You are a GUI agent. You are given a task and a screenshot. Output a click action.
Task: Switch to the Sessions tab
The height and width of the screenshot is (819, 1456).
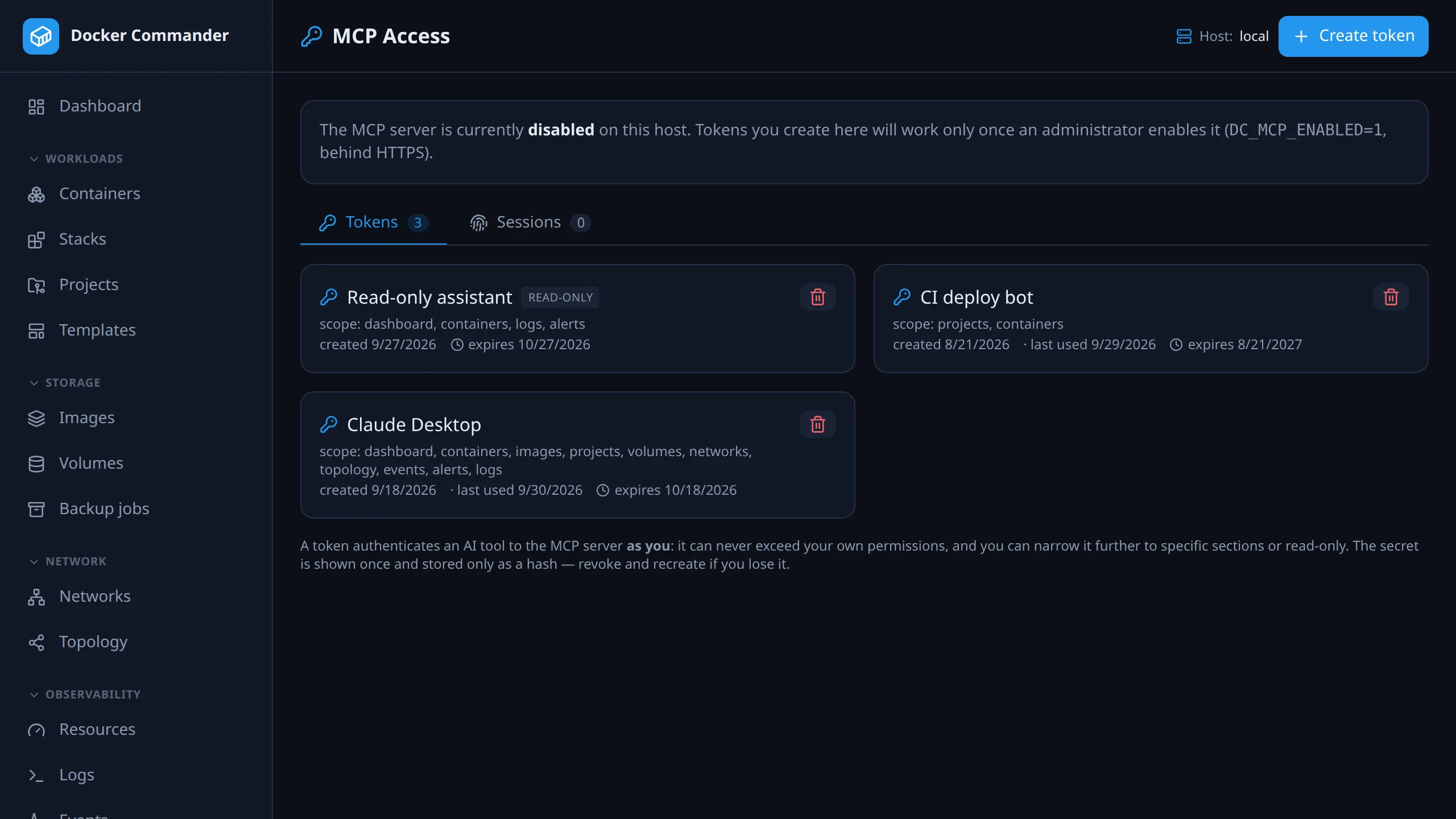pos(531,222)
